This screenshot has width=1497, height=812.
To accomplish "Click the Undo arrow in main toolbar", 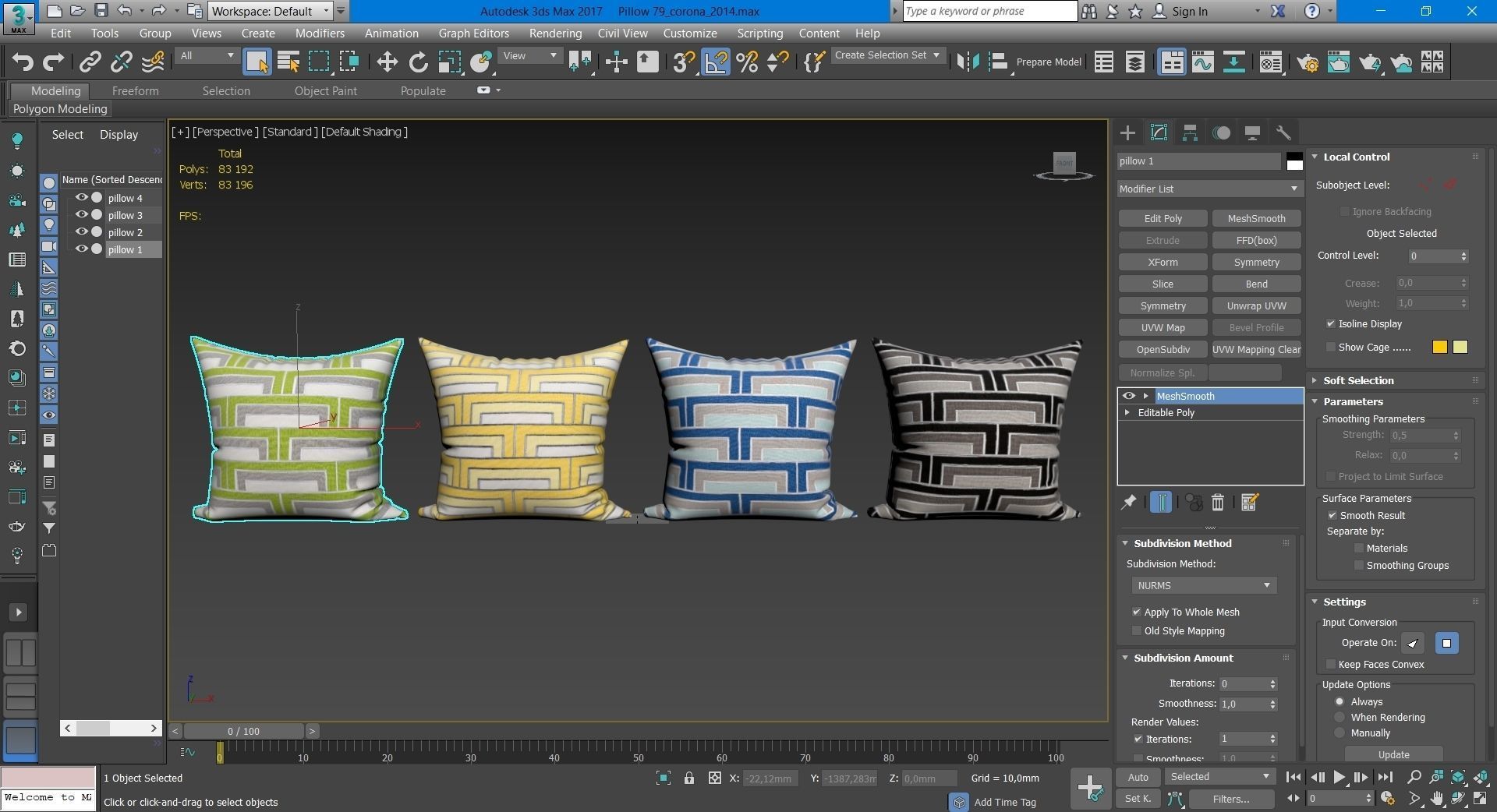I will coord(23,62).
